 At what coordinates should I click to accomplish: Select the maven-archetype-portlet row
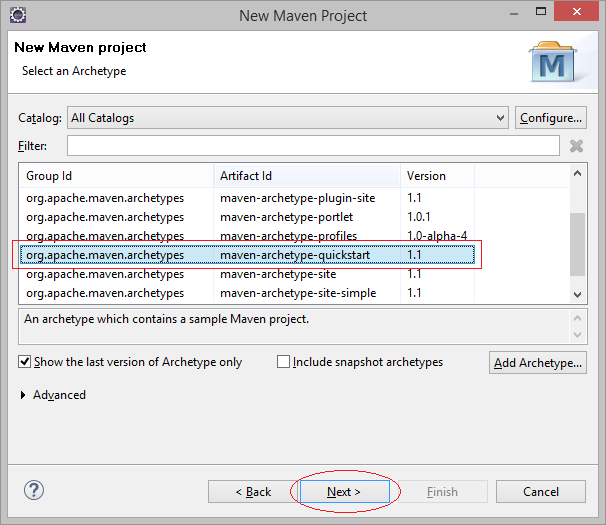(x=247, y=217)
